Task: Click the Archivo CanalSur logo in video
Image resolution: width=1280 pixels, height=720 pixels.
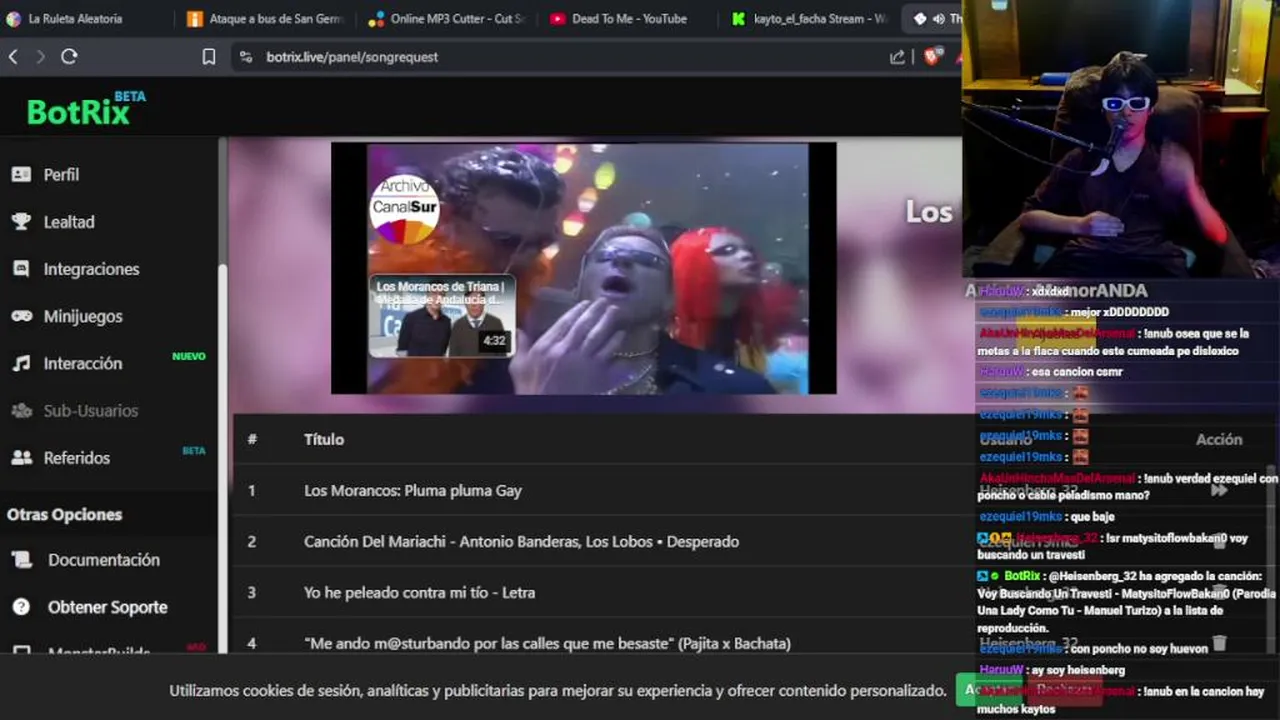Action: point(405,210)
